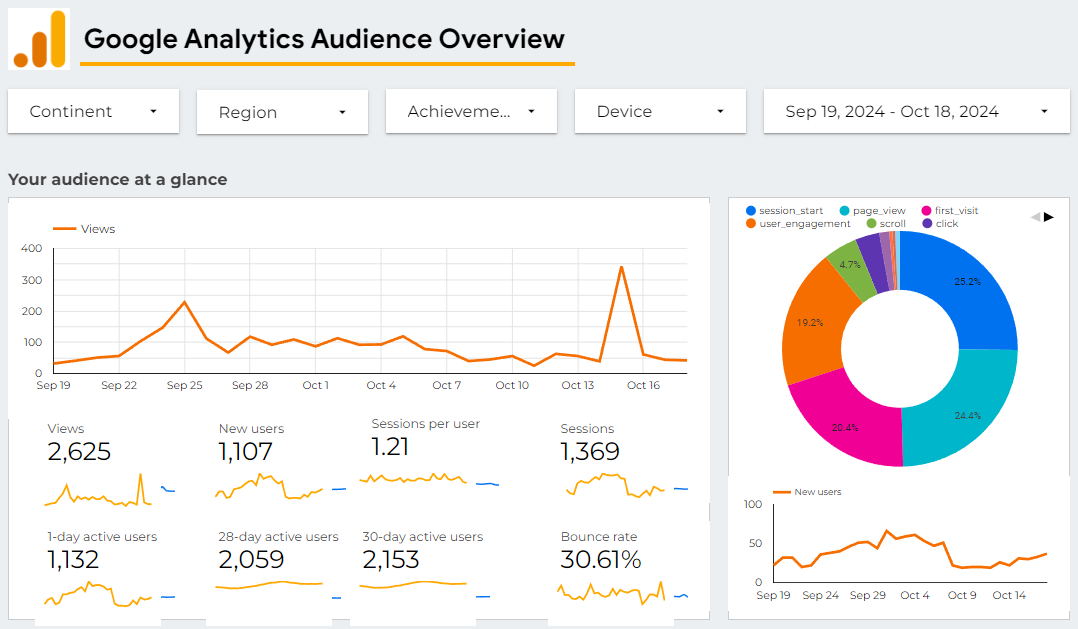Click the '400' y-axis label
Viewport: 1078px width, 629px height.
click(32, 248)
